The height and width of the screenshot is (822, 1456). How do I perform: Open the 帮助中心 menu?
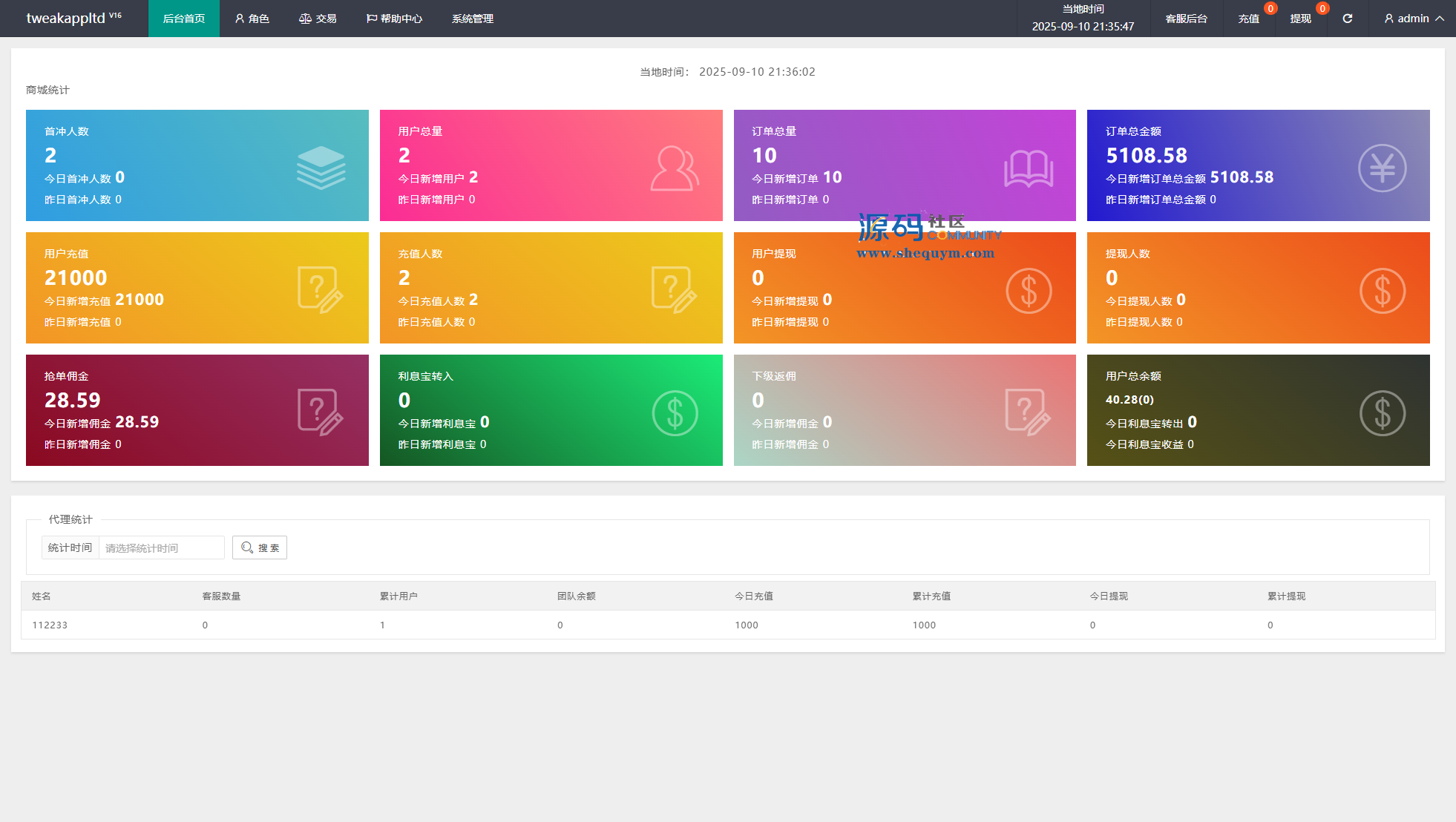(x=394, y=19)
